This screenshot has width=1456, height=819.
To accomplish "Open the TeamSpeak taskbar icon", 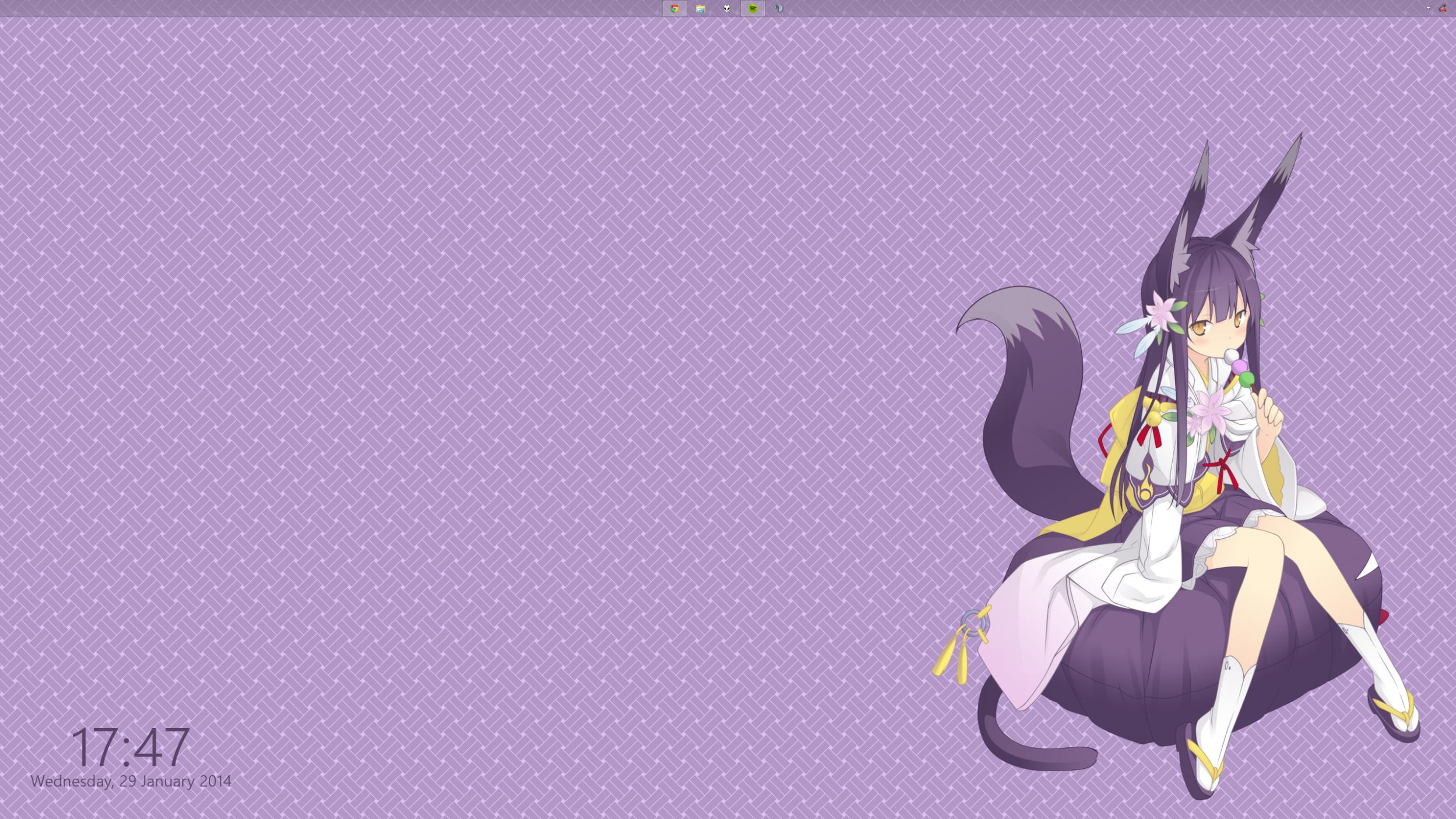I will (779, 9).
